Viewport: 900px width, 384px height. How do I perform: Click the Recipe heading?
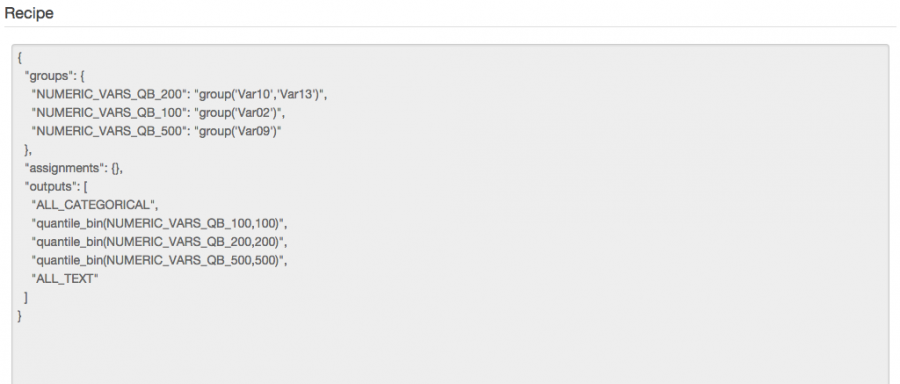click(x=29, y=13)
